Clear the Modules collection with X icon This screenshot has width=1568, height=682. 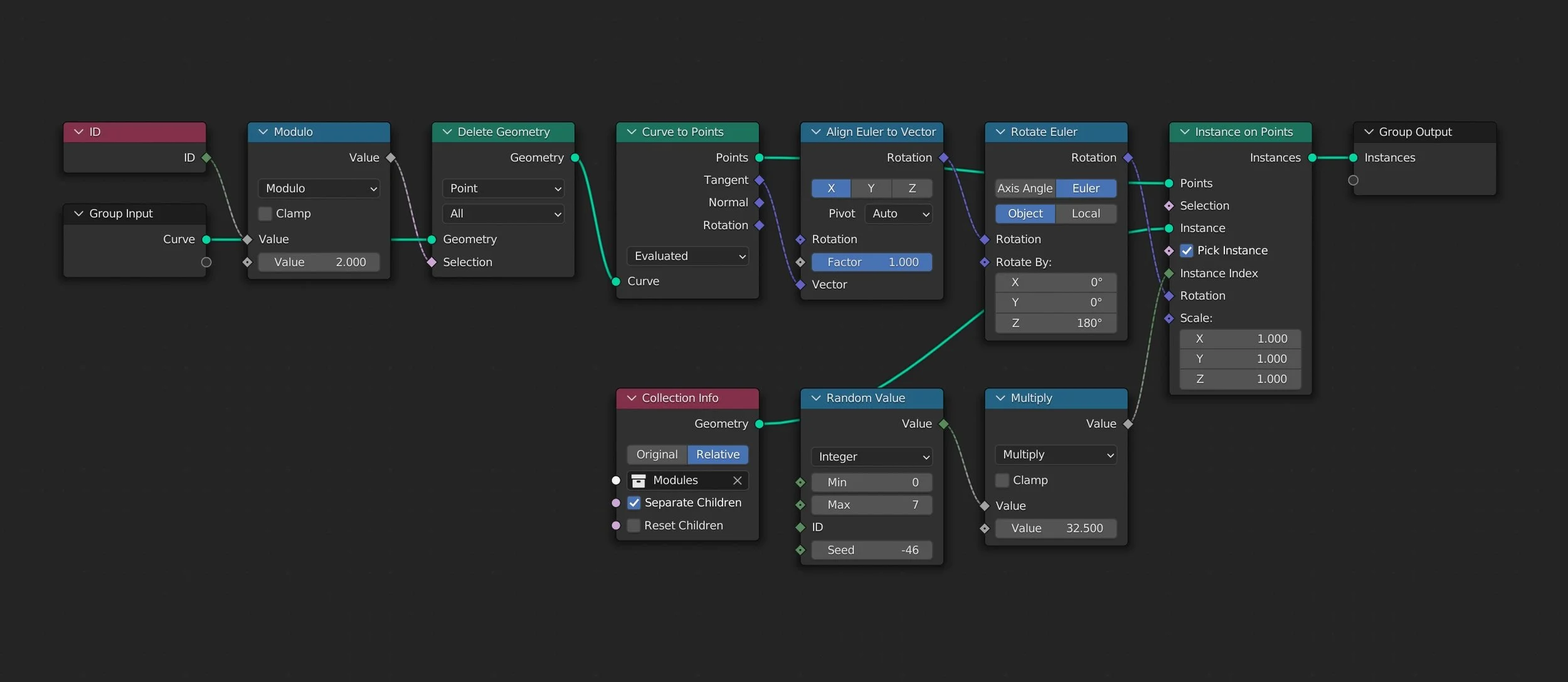737,481
